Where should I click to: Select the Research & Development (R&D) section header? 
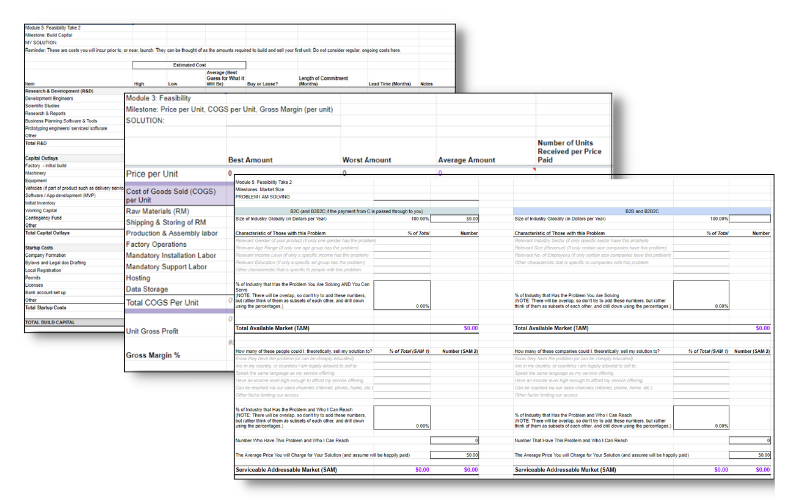74,91
